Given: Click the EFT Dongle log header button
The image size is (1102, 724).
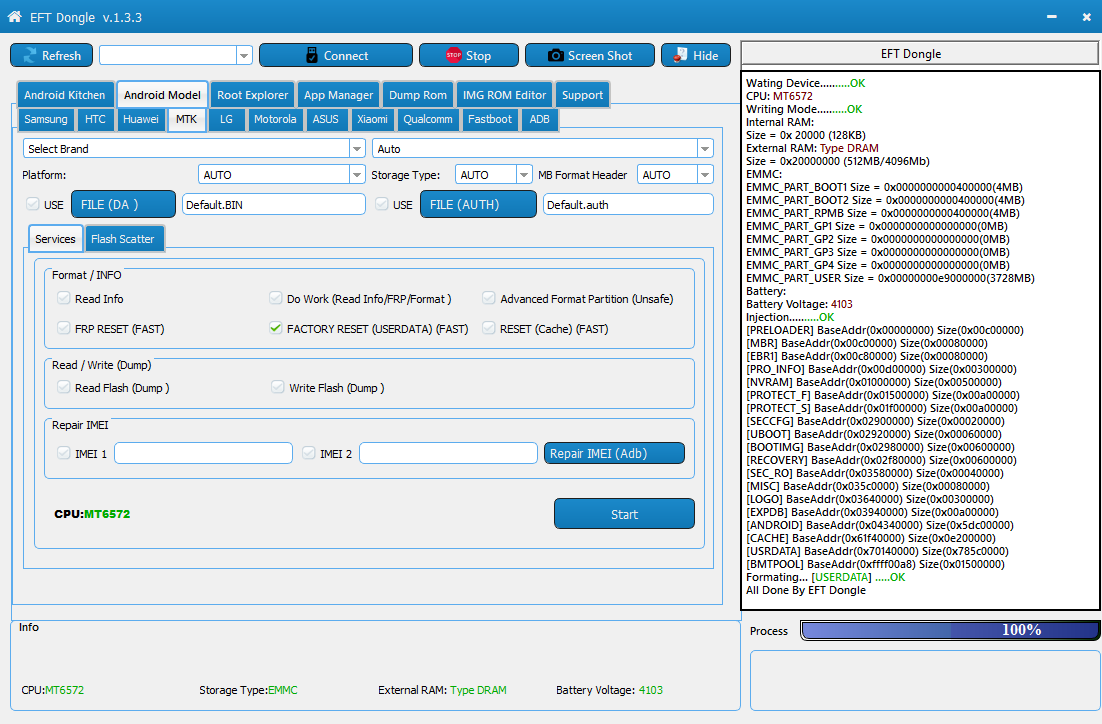Looking at the screenshot, I should click(x=920, y=54).
